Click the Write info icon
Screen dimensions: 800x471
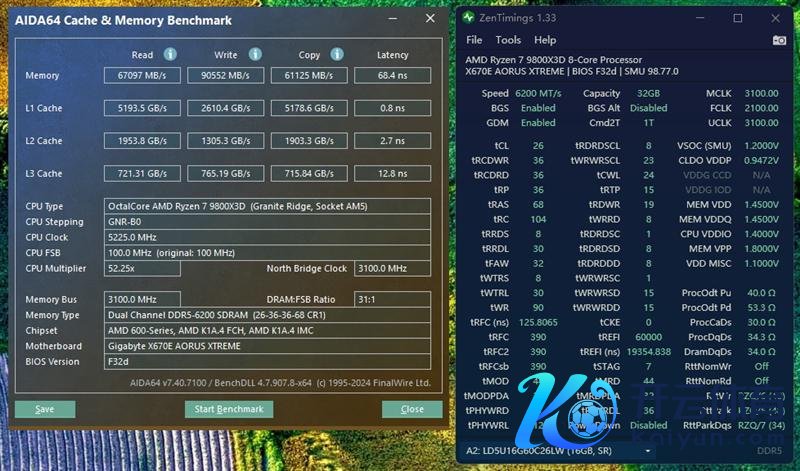(x=254, y=54)
